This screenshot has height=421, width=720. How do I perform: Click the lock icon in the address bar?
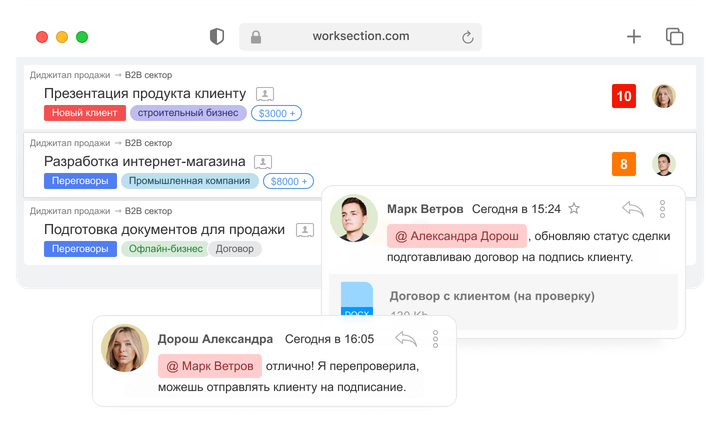pyautogui.click(x=256, y=37)
